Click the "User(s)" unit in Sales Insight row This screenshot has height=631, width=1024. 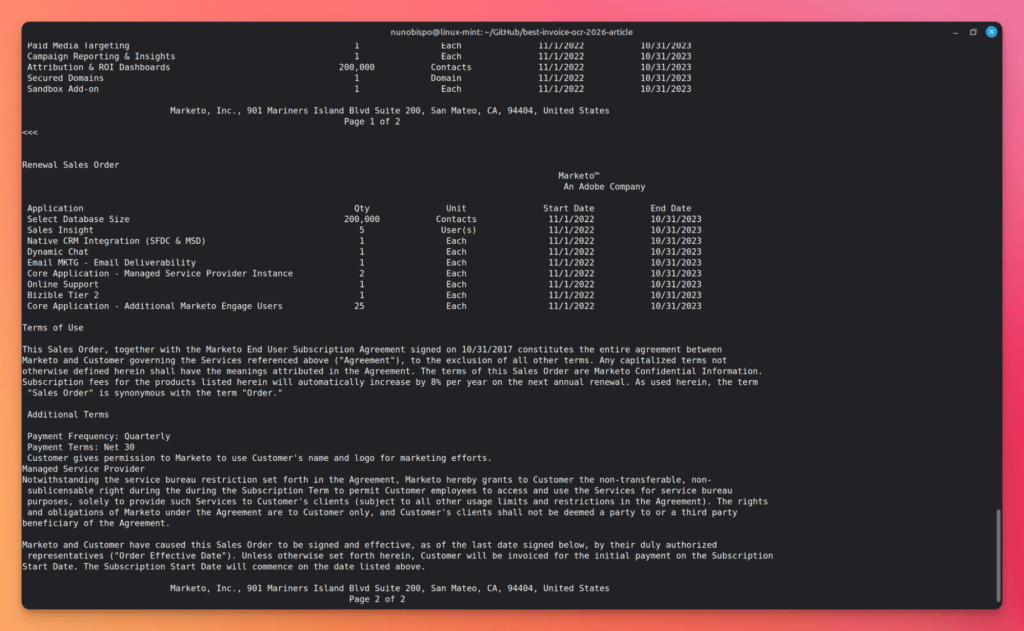pyautogui.click(x=458, y=230)
